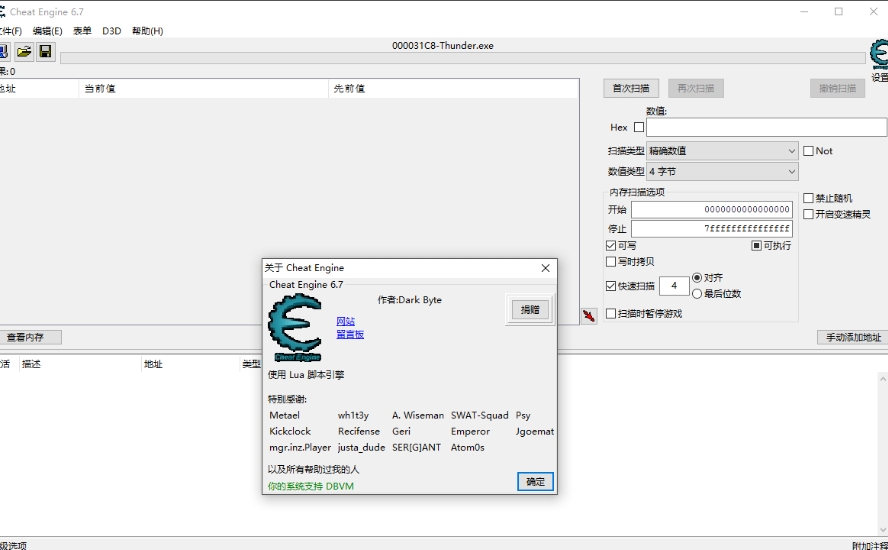Click the save floppy disk icon
Screen dimensions: 888x550
click(x=45, y=52)
